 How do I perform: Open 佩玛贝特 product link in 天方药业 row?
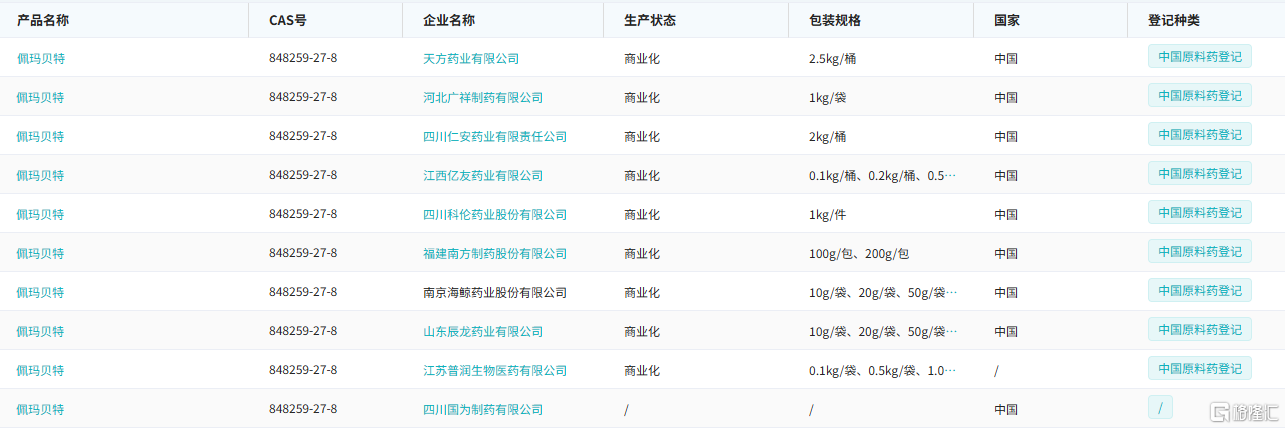pos(40,58)
